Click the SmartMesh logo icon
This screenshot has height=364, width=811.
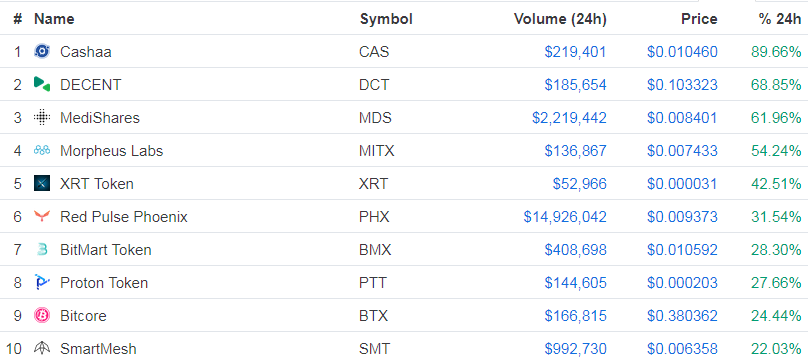[x=42, y=348]
